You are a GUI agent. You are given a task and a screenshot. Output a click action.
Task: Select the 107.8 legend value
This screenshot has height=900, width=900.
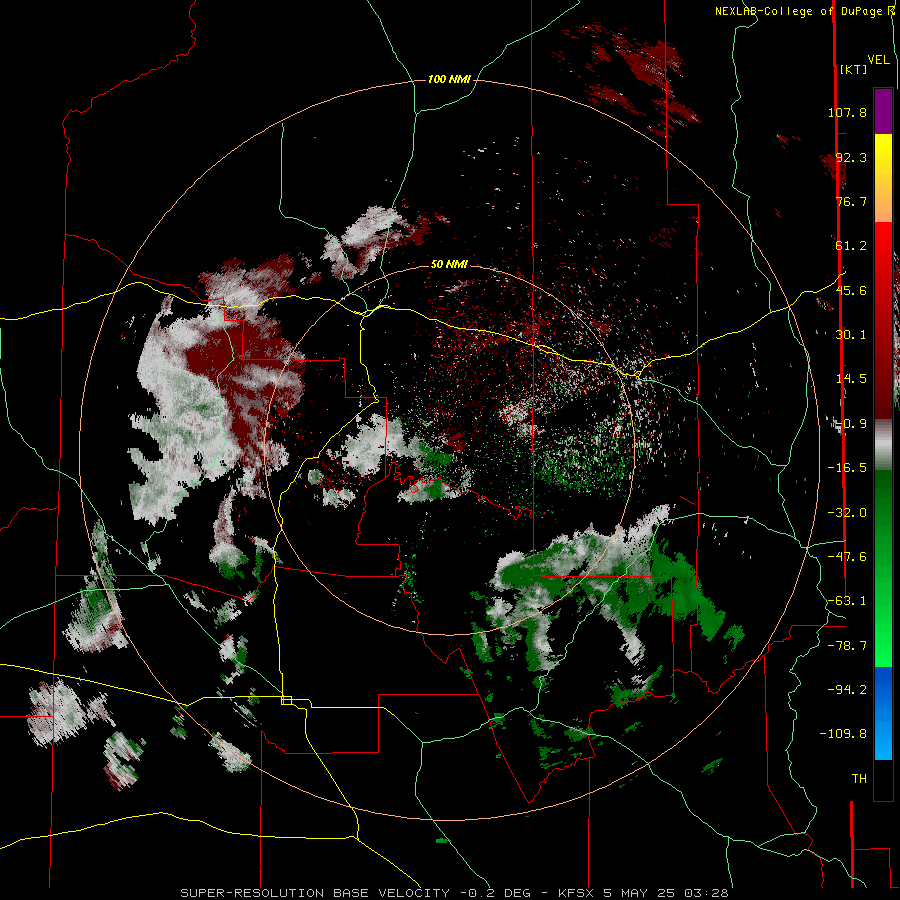coord(847,112)
